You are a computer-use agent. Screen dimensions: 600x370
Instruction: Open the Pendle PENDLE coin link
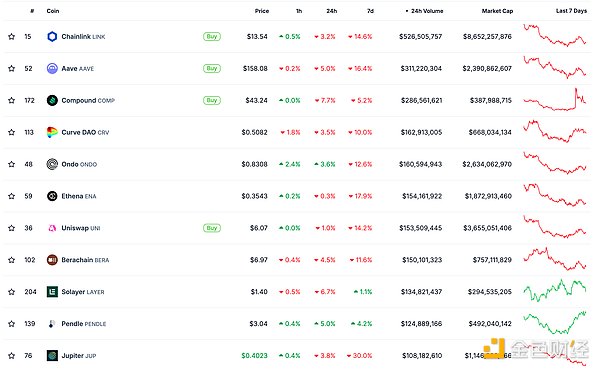pos(83,324)
